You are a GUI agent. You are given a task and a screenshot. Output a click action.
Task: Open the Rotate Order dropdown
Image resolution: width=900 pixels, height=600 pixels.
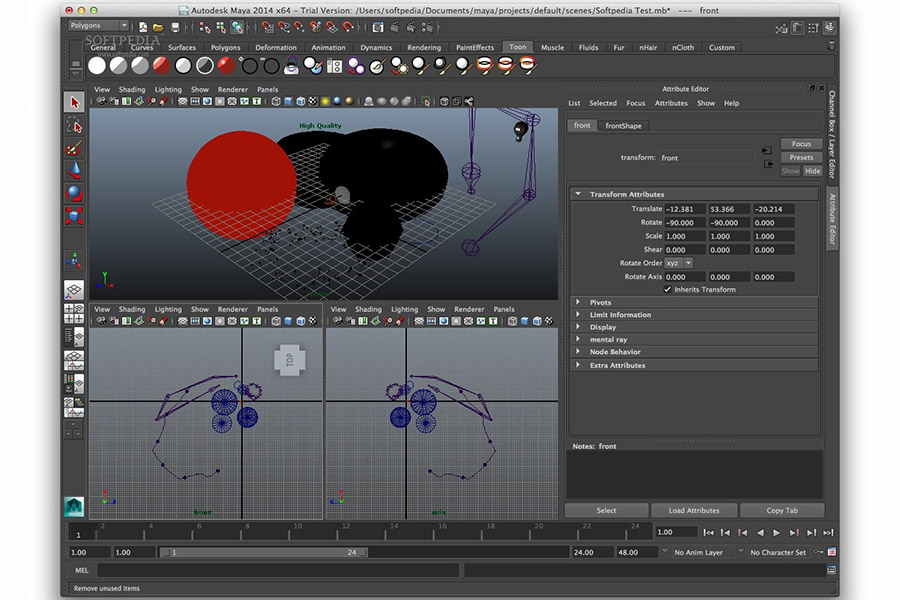coord(679,263)
